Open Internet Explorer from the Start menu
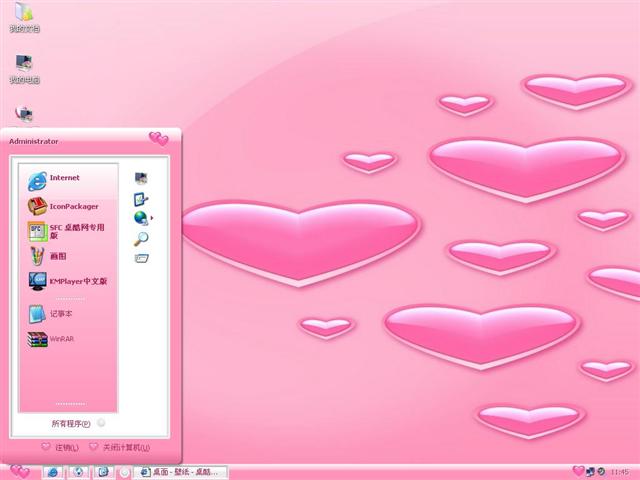The height and width of the screenshot is (480, 640). tap(65, 179)
